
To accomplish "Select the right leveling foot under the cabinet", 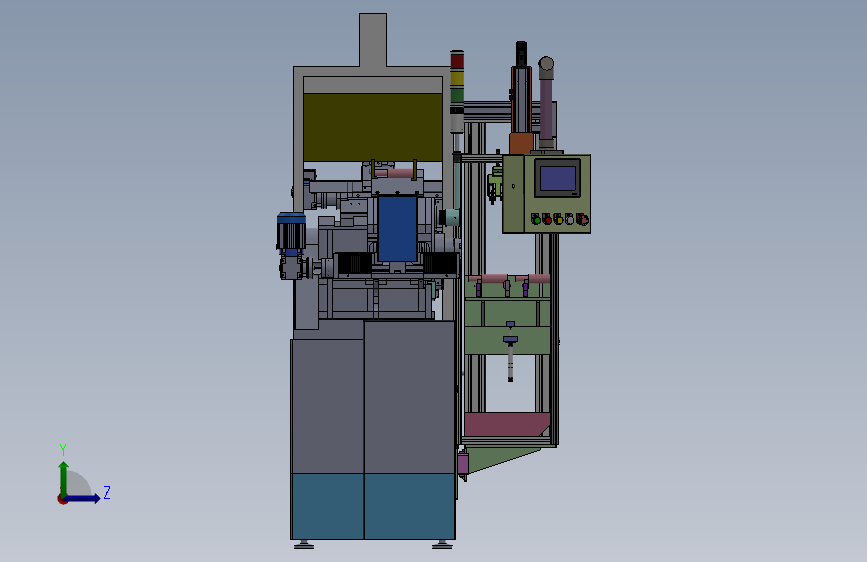I will (x=442, y=545).
